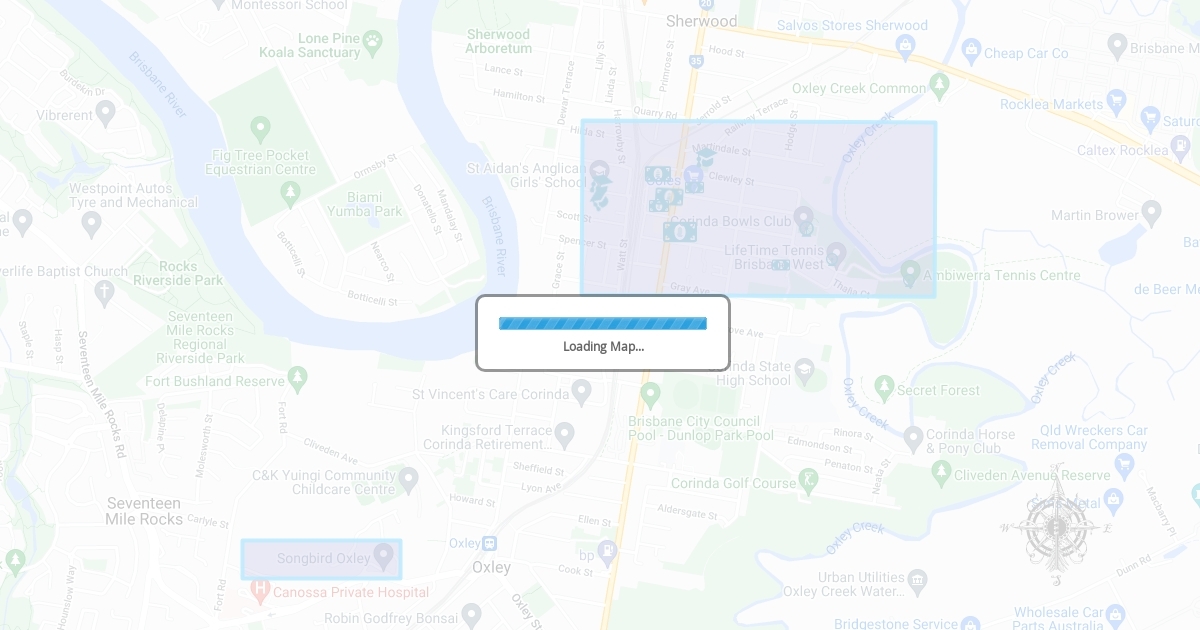The image size is (1200, 630).
Task: Select the Salvos Stores Sherwood shopping marker
Action: [906, 45]
